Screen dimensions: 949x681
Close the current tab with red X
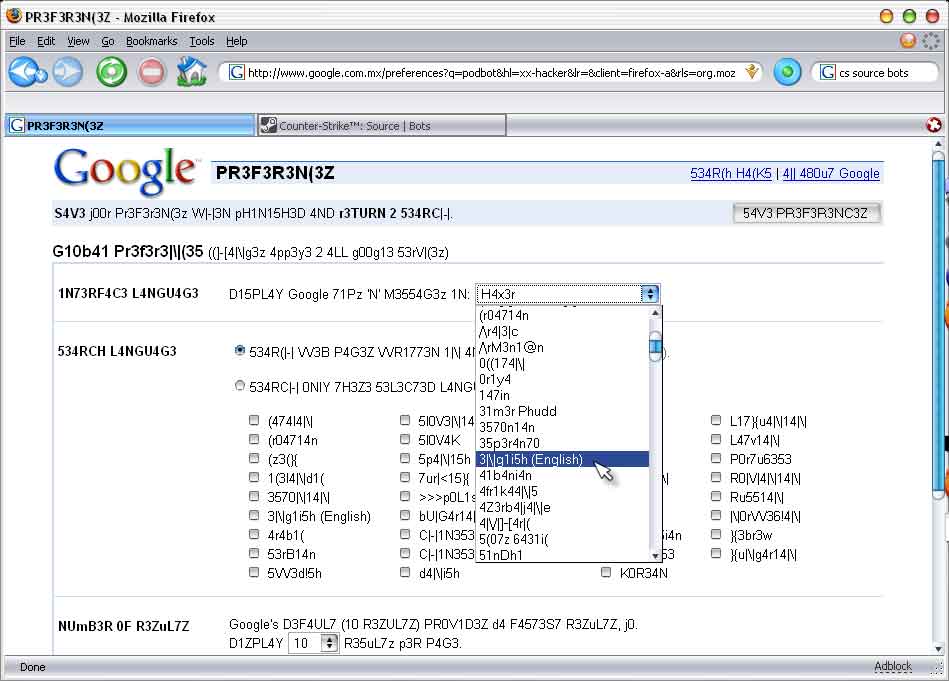933,125
